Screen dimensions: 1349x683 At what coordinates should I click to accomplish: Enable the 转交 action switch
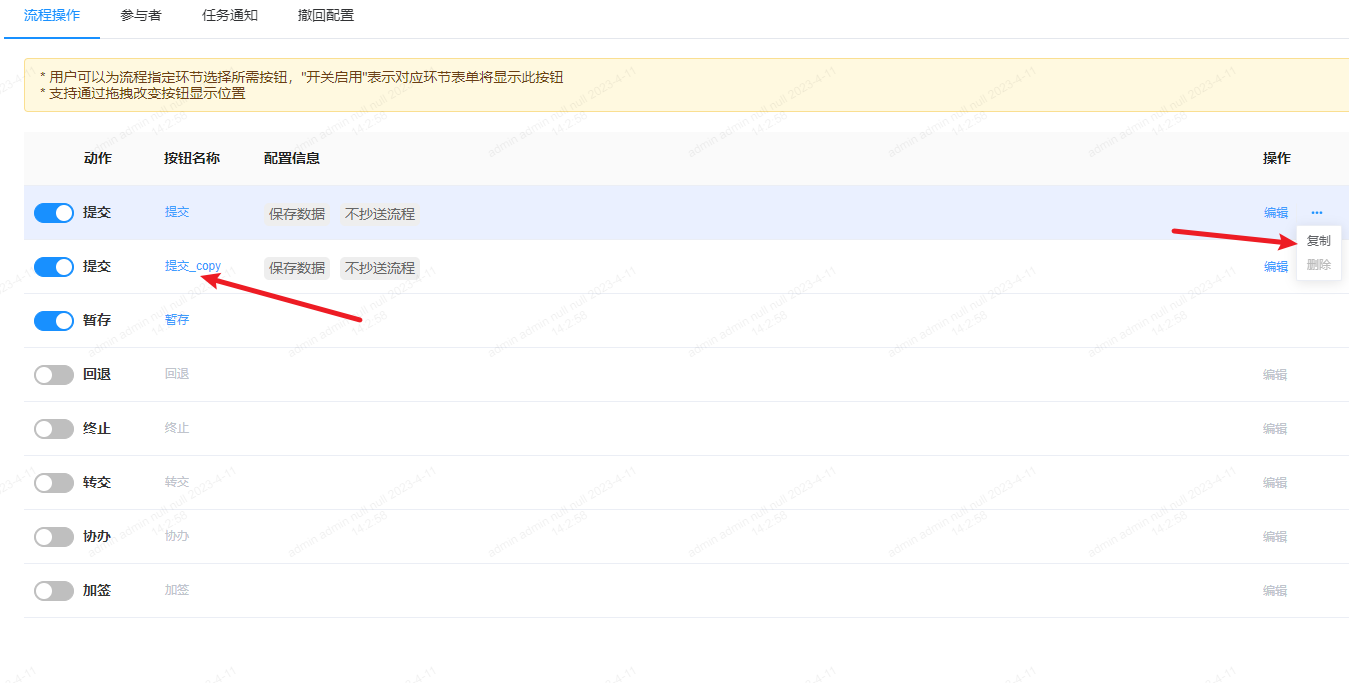(54, 483)
